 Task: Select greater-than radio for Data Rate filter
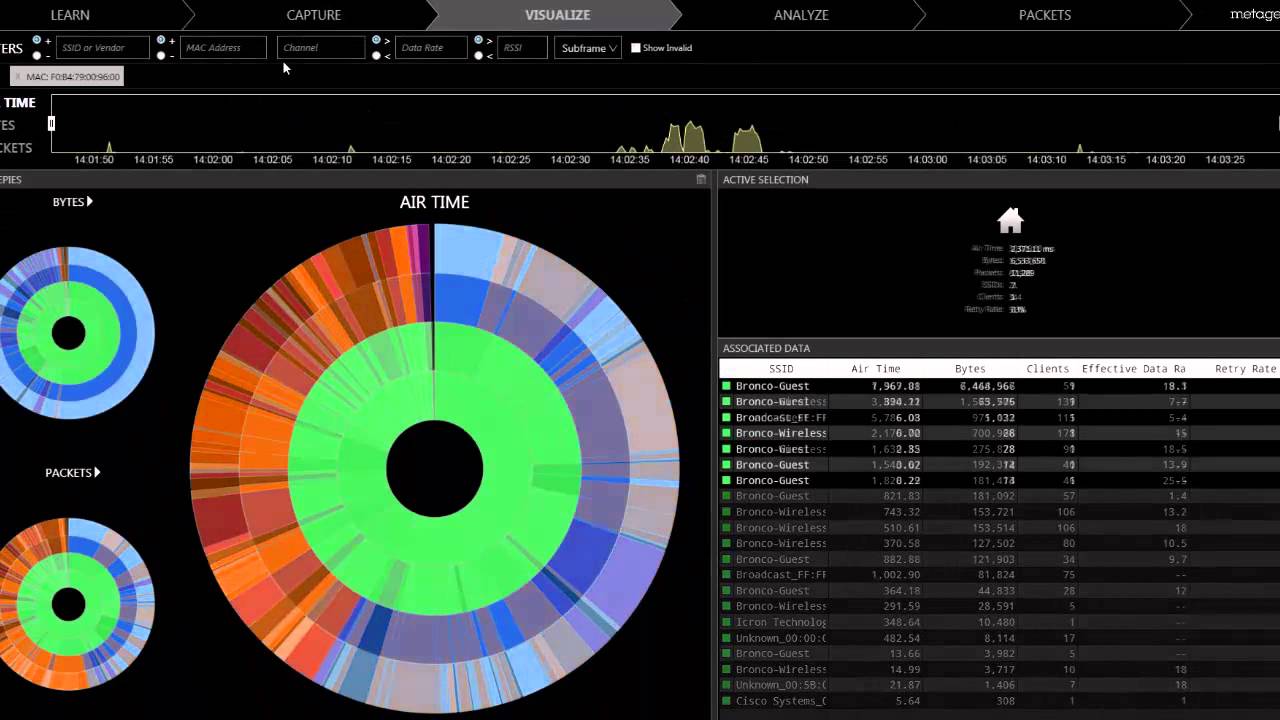376,40
